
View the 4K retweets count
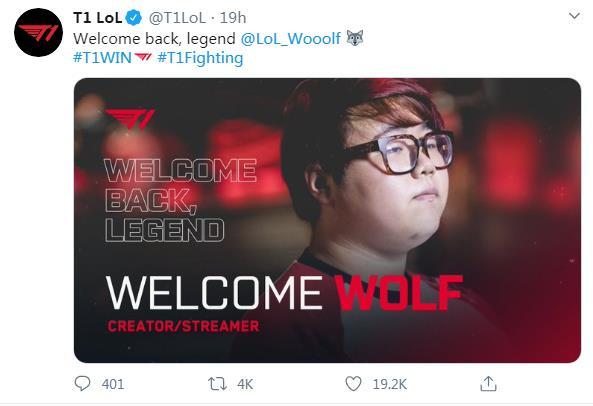245,384
